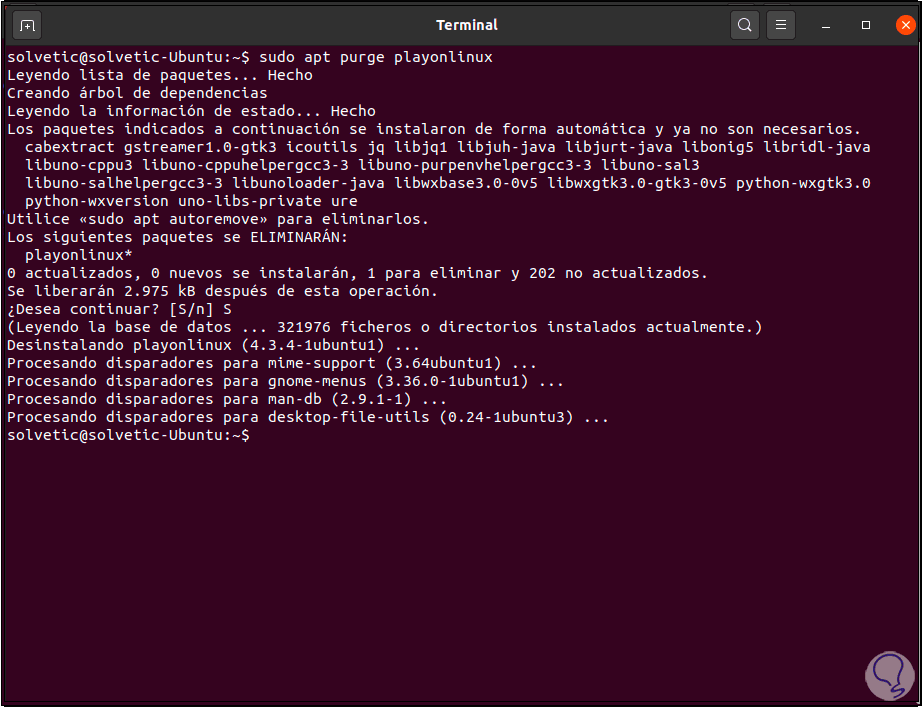
Task: Close the Terminal window
Action: click(x=907, y=24)
